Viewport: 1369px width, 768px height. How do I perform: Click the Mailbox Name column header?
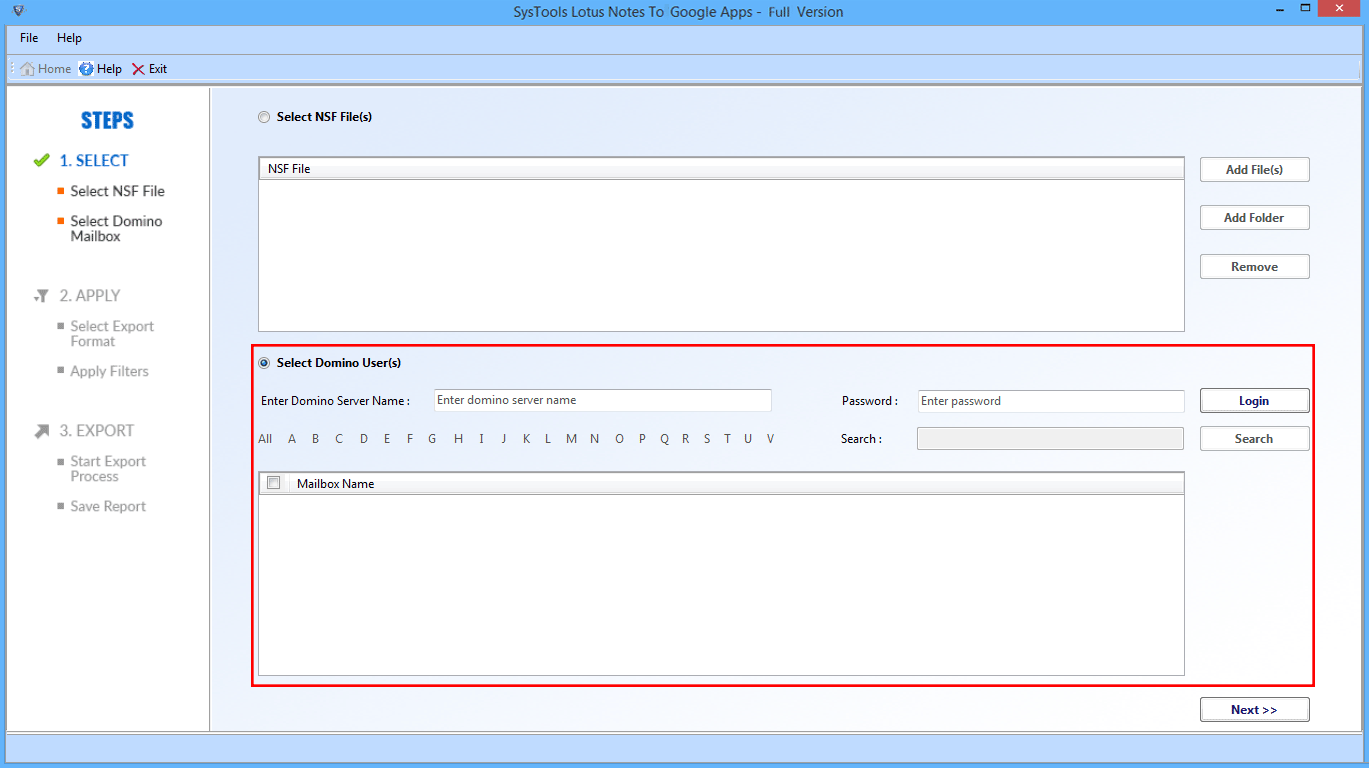coord(738,483)
